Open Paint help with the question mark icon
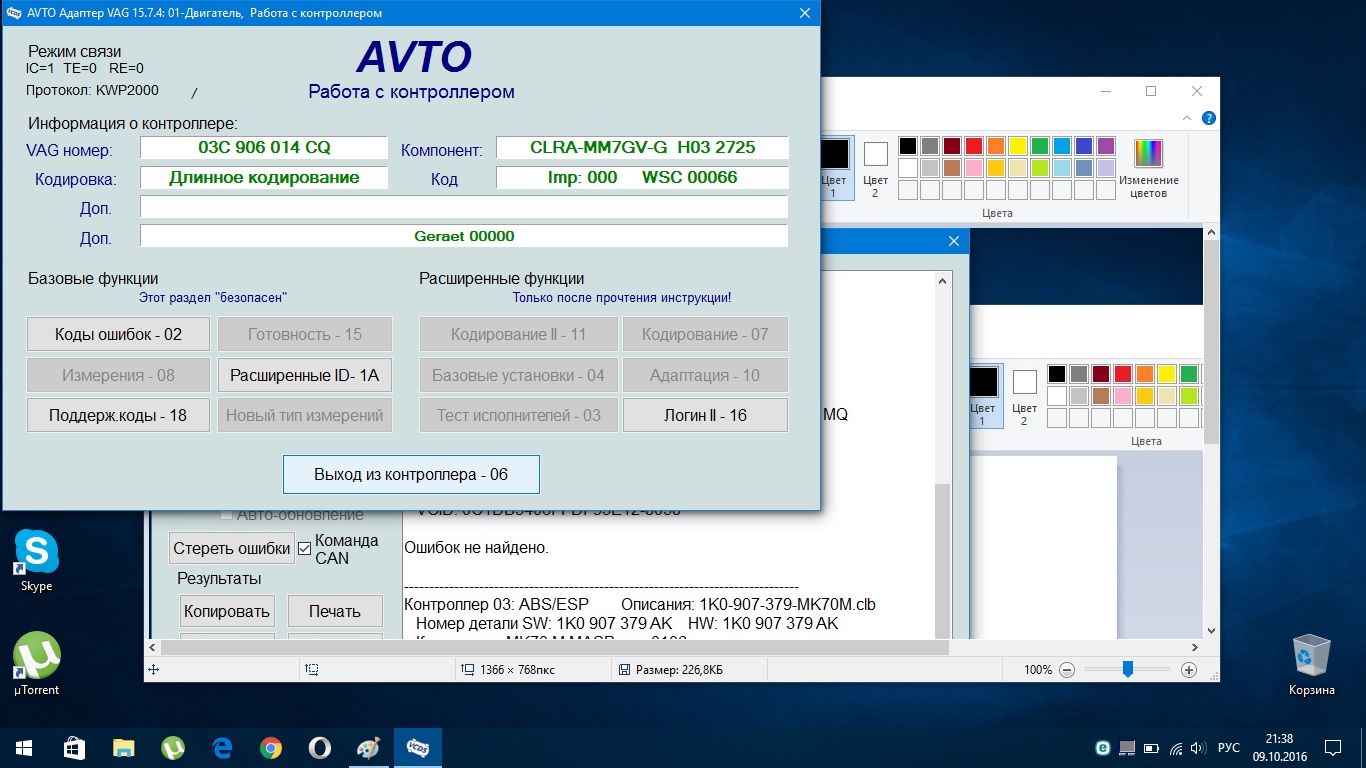This screenshot has height=768, width=1366. pyautogui.click(x=1210, y=118)
